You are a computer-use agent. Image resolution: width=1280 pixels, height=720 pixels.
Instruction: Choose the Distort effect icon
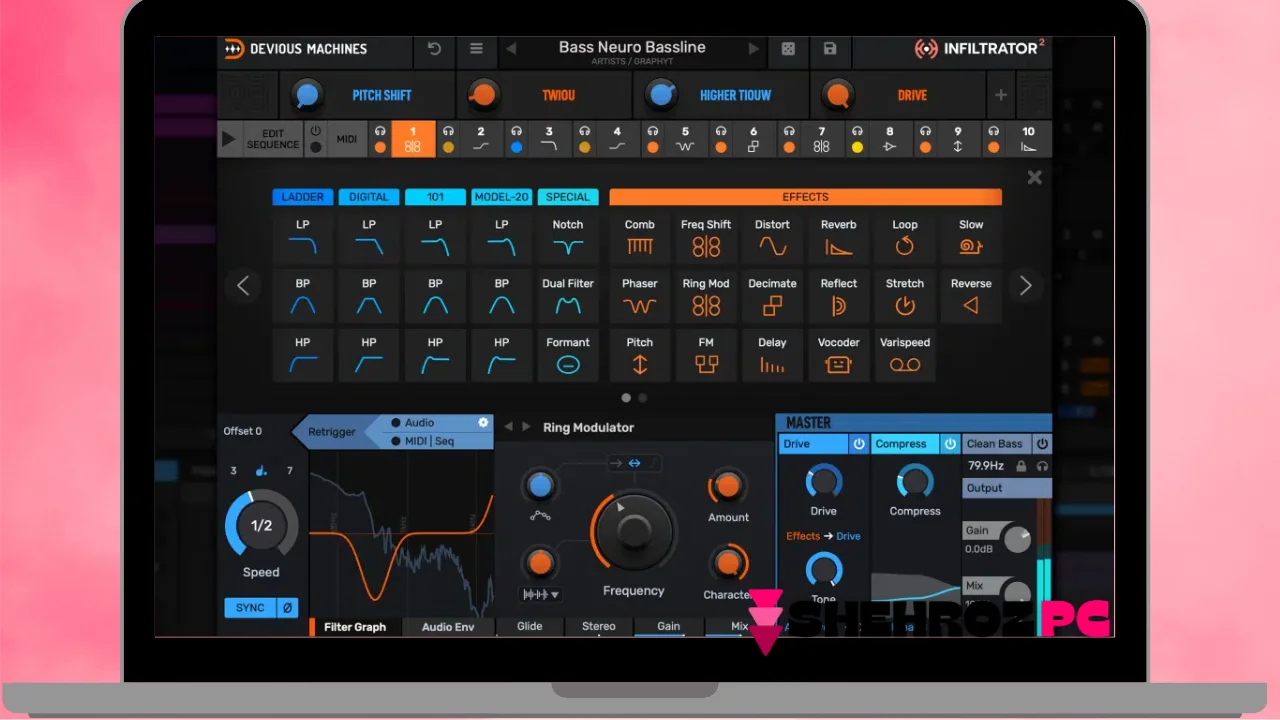click(x=772, y=246)
